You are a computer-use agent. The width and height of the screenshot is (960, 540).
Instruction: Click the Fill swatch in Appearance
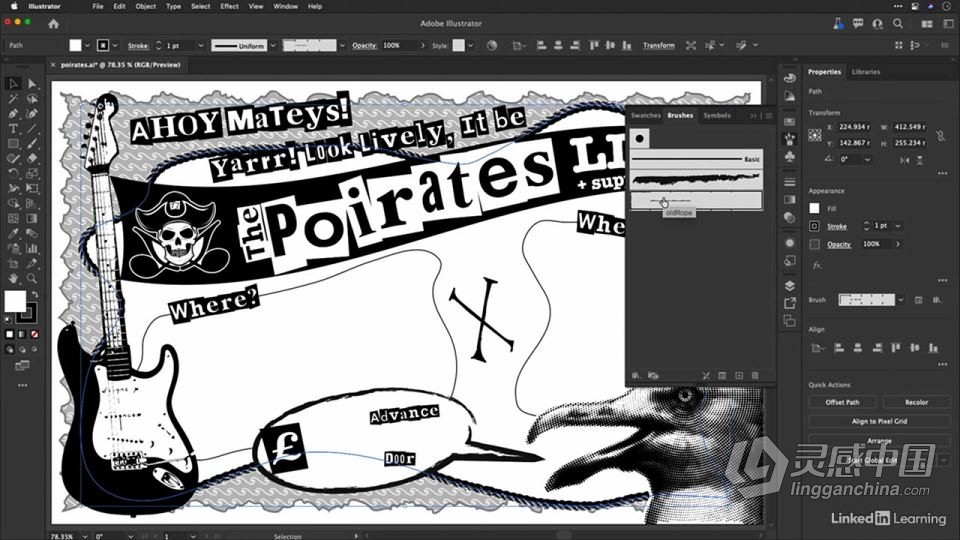coord(814,208)
